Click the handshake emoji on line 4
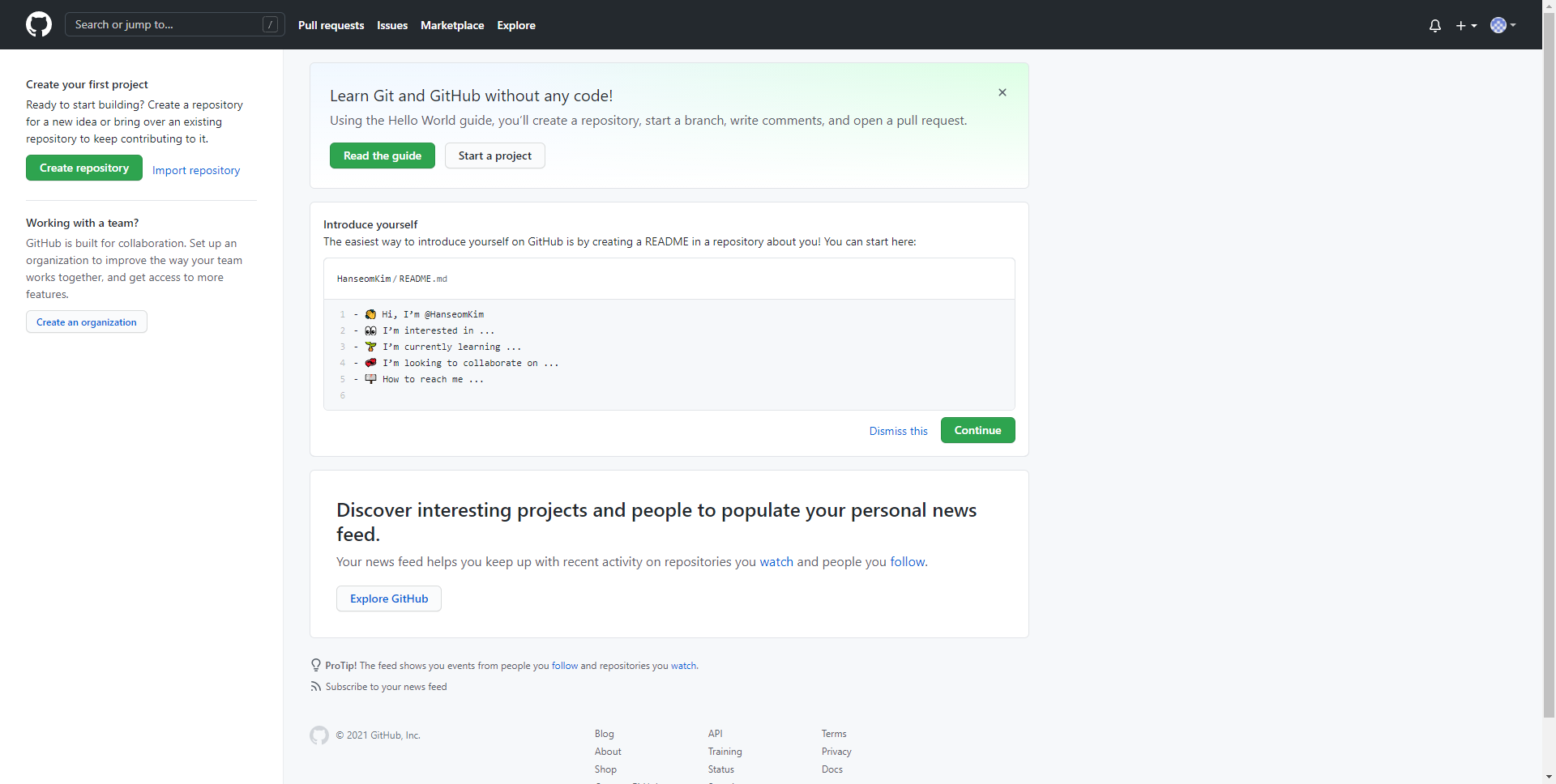The image size is (1556, 784). [370, 363]
